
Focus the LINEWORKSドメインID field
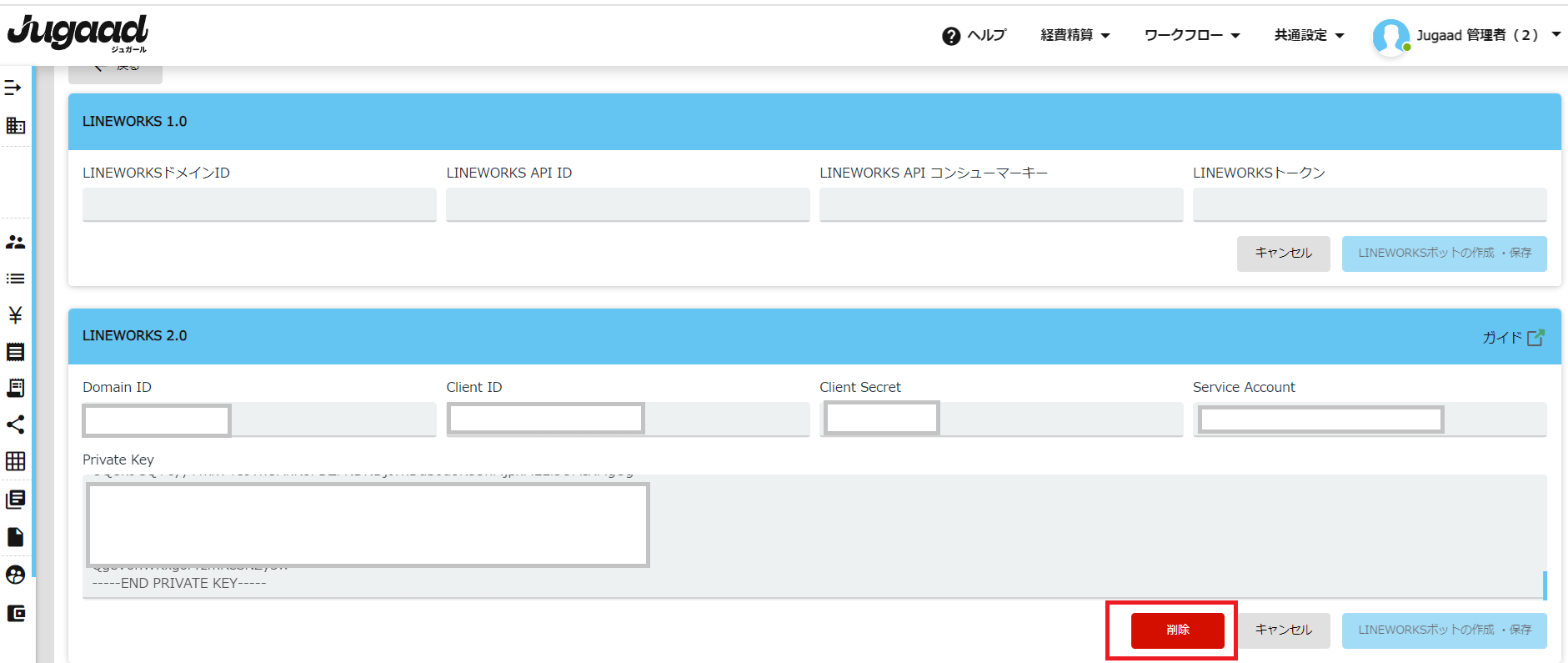point(259,204)
